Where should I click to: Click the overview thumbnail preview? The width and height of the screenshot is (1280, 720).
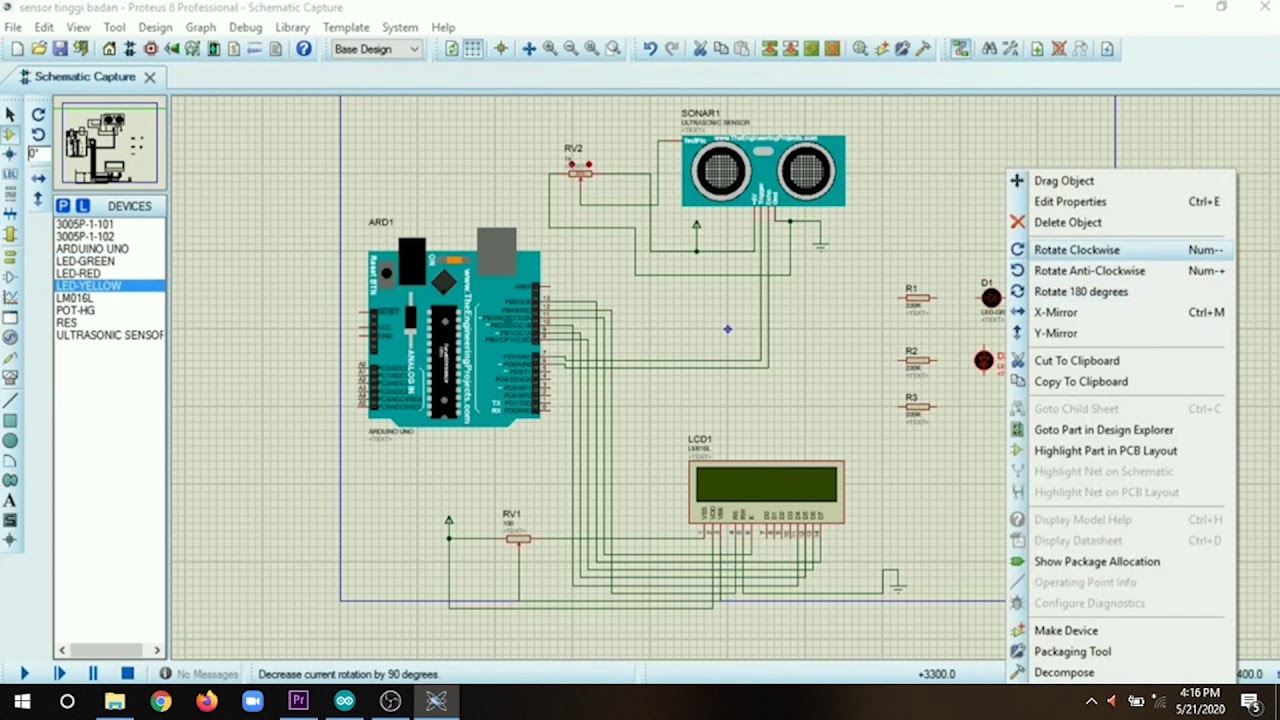pos(110,144)
